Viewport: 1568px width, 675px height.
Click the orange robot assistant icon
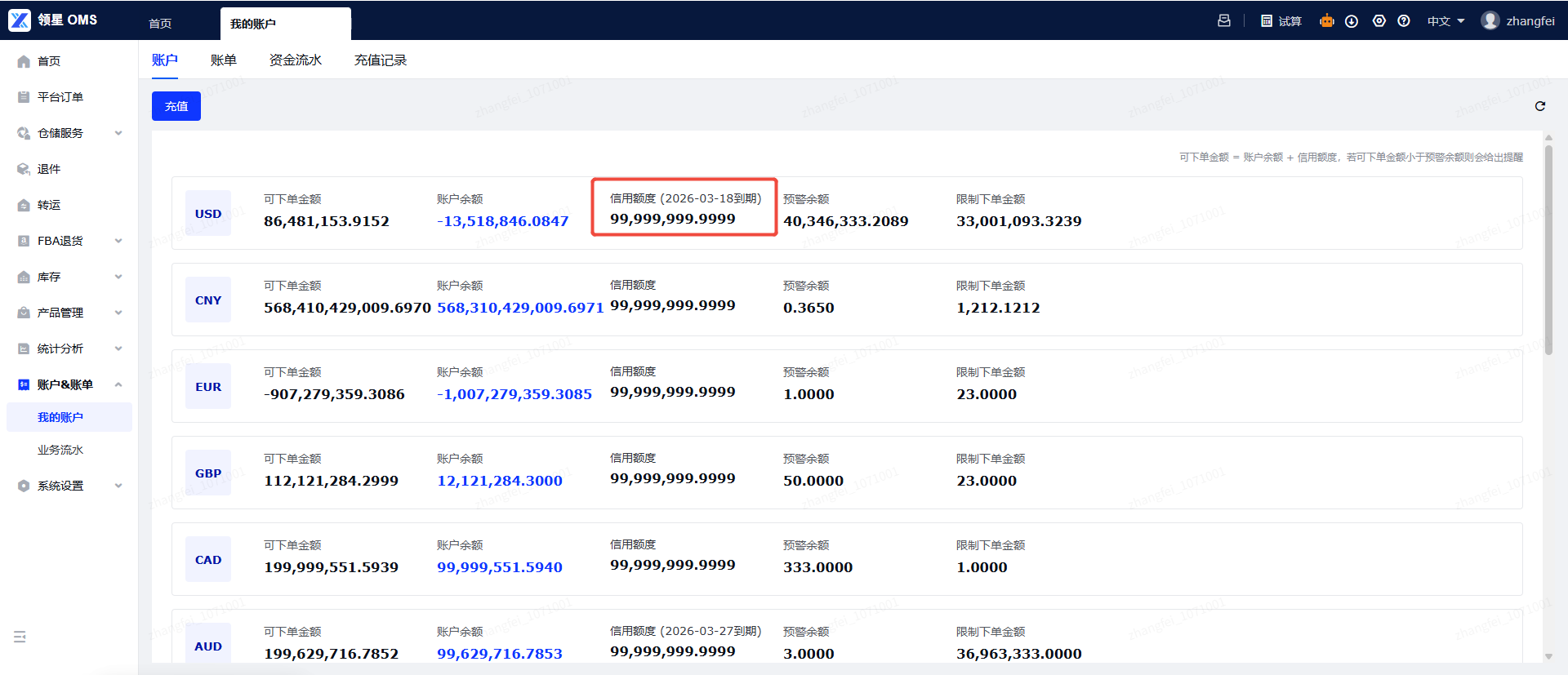pos(1326,21)
